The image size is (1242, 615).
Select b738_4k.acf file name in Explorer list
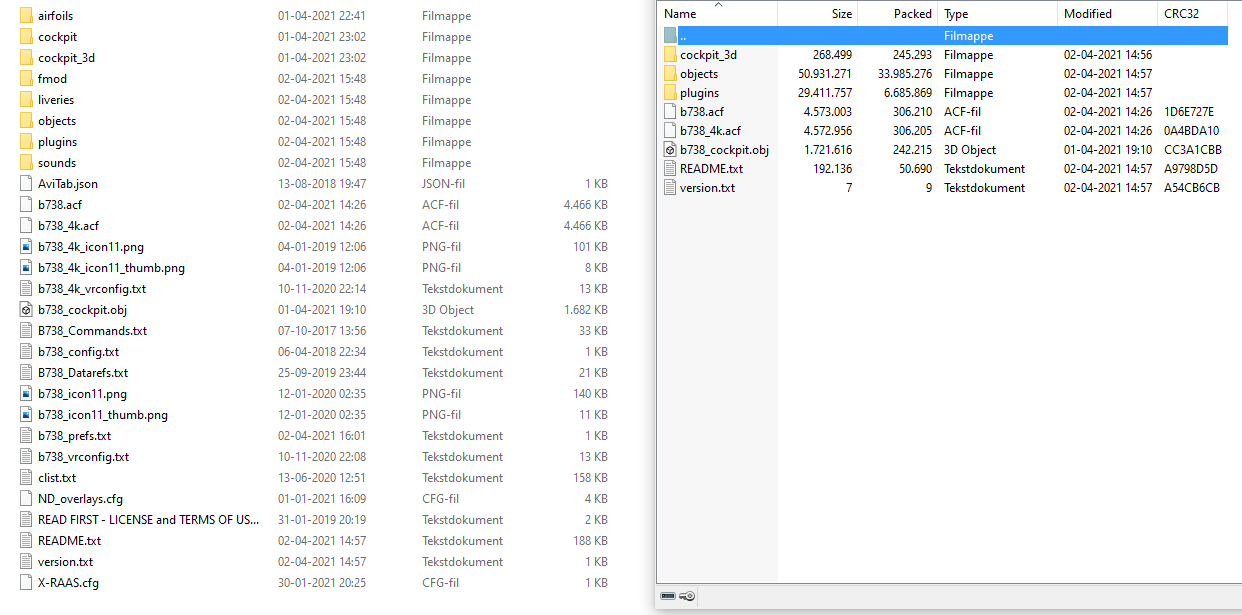(68, 226)
